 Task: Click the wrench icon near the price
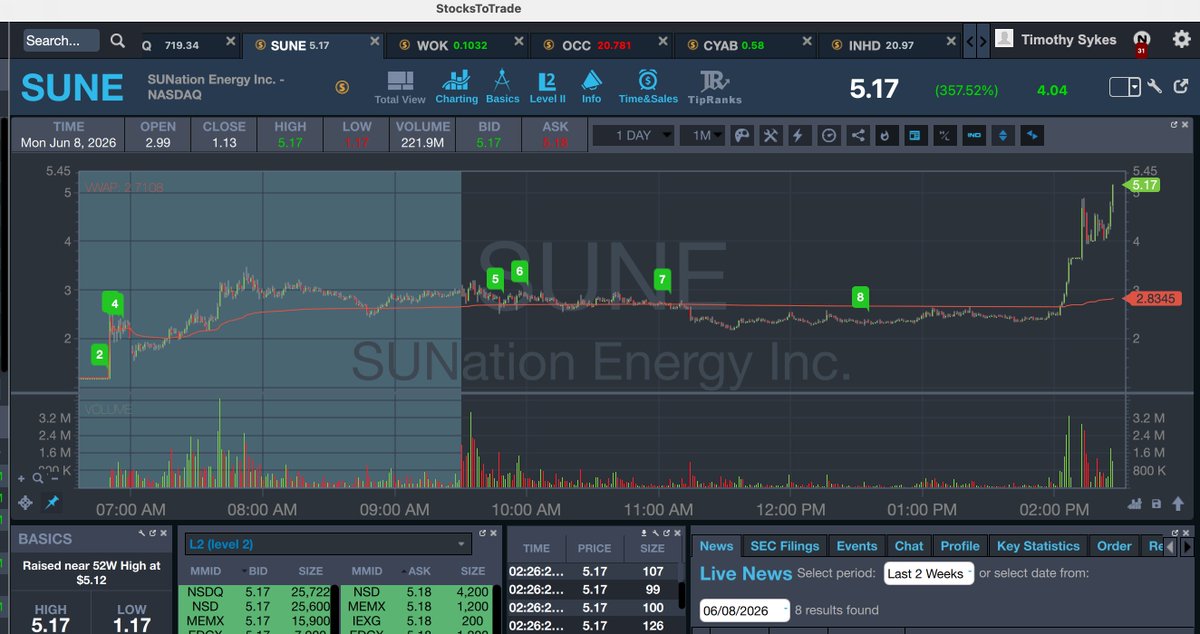click(x=1154, y=87)
